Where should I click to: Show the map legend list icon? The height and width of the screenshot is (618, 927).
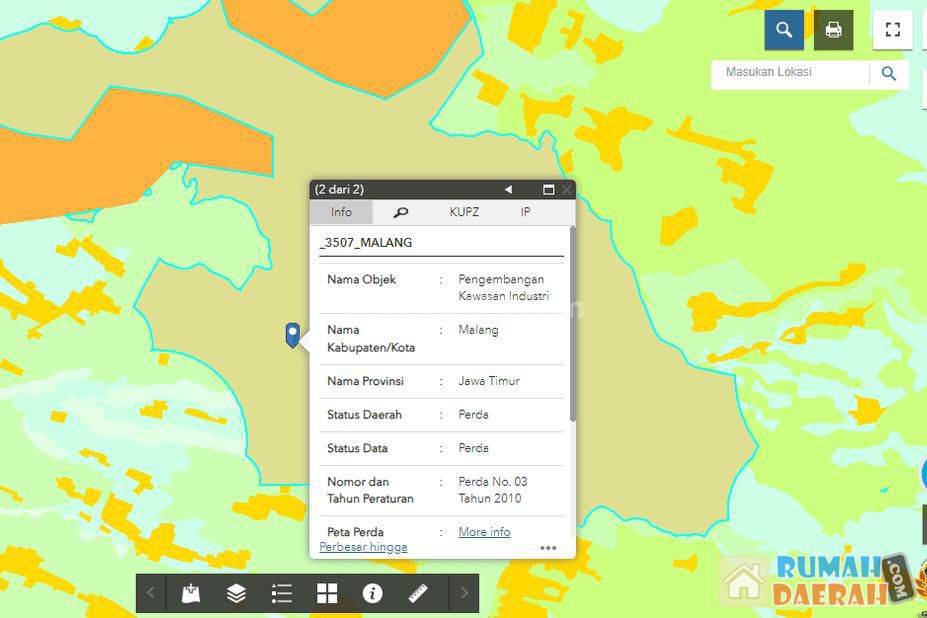point(282,593)
